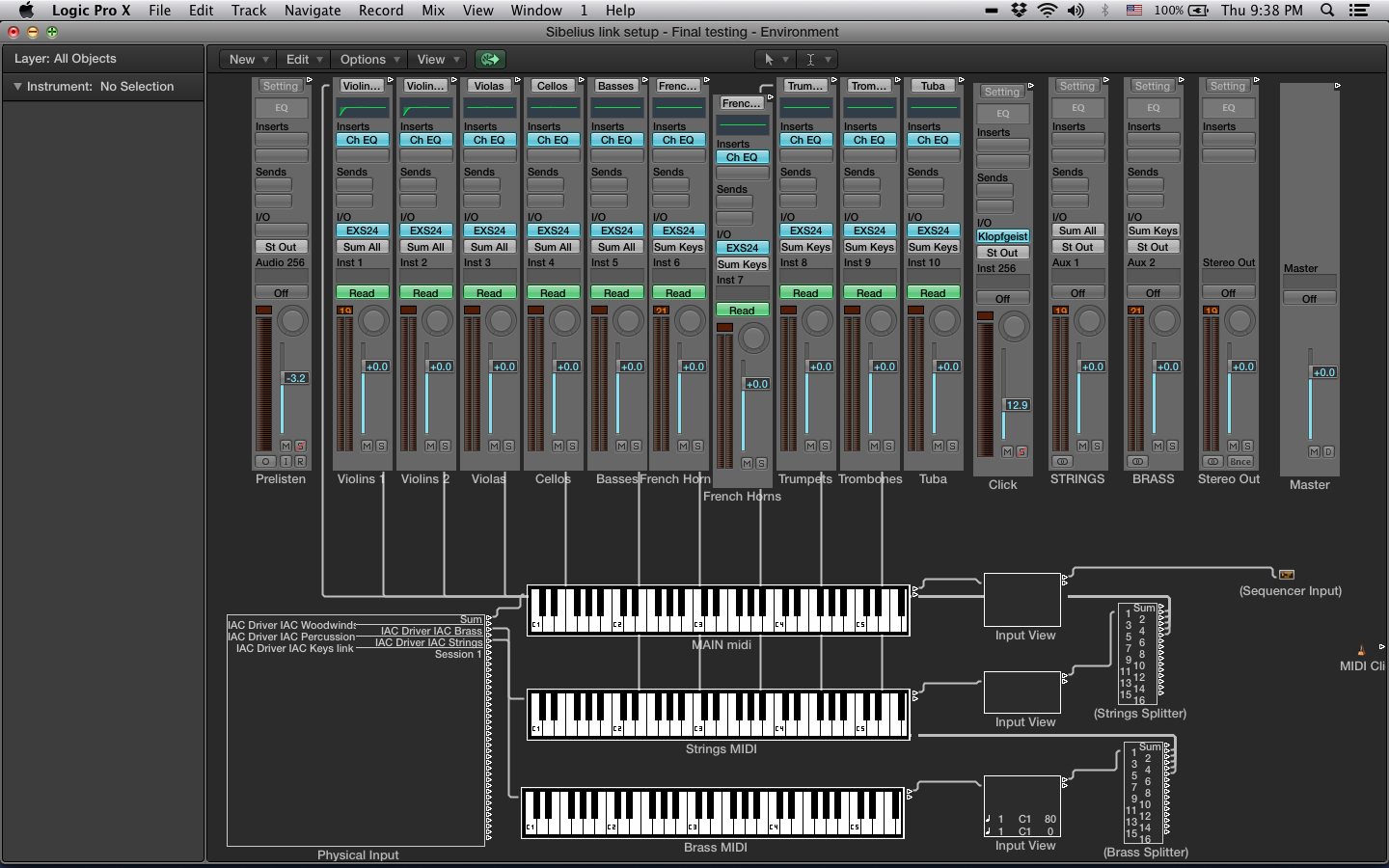Open the Options dropdown menu
Viewport: 1389px width, 868px height.
[369, 59]
